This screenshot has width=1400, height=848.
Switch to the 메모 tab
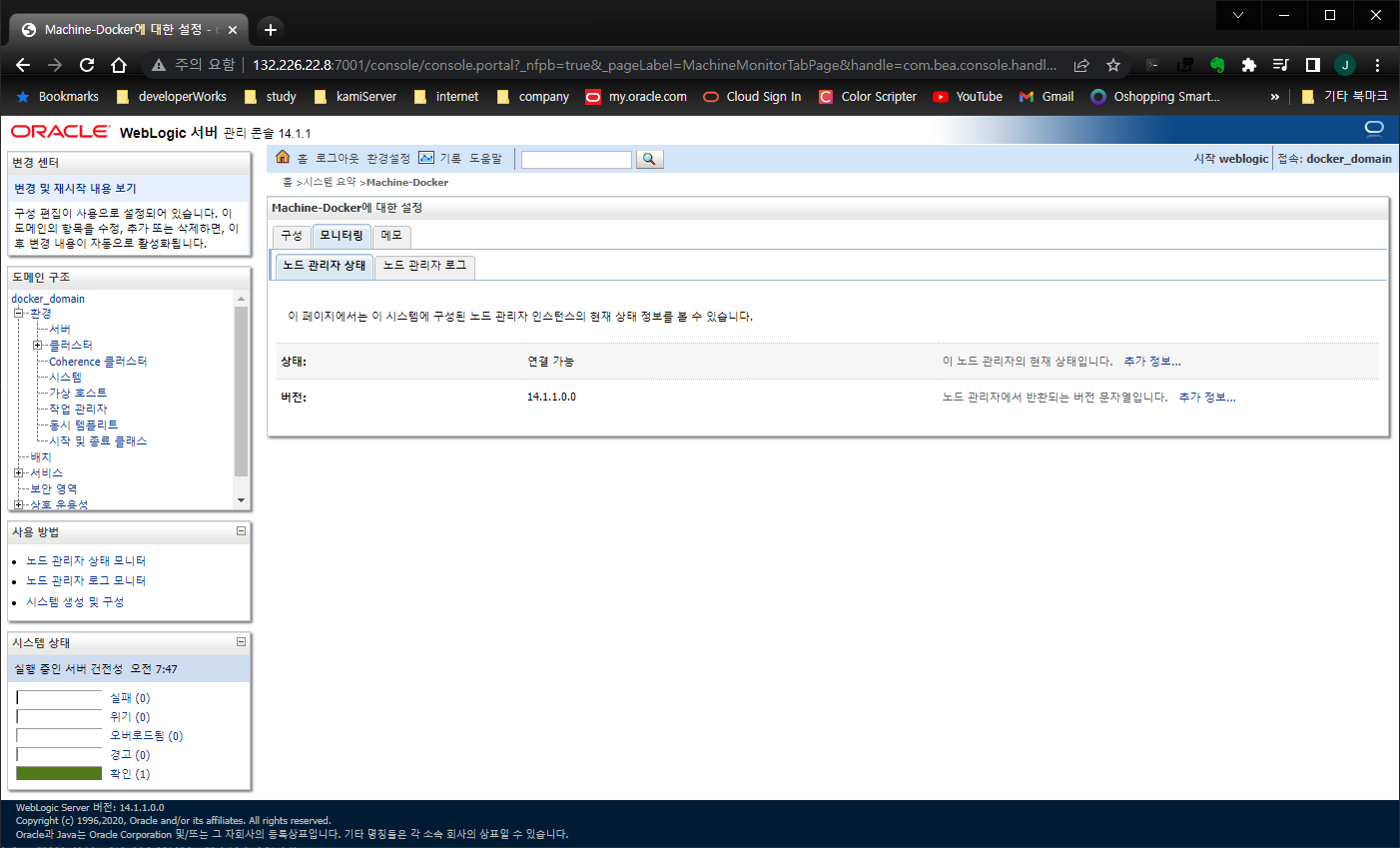point(391,236)
